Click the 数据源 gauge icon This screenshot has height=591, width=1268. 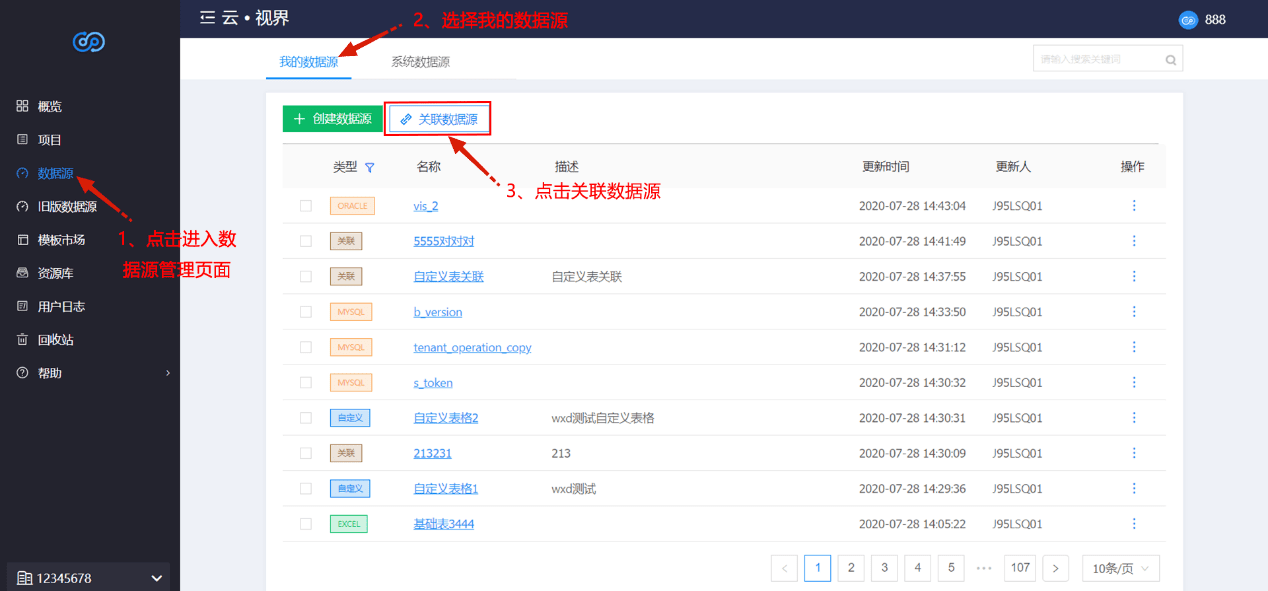tap(23, 173)
